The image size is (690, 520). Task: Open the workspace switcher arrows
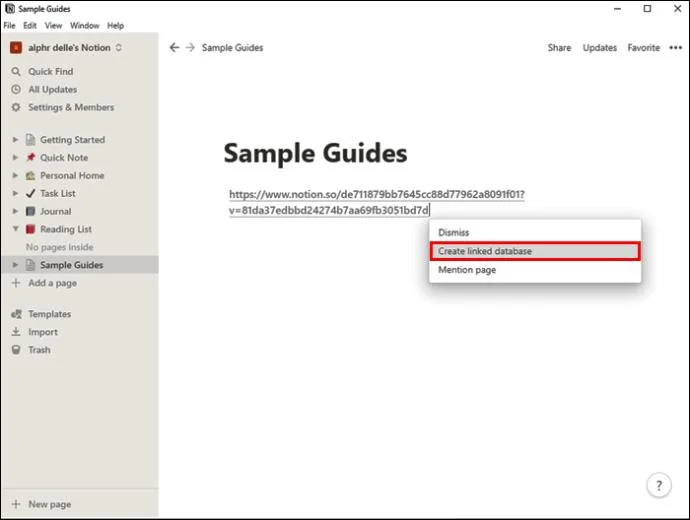click(118, 48)
